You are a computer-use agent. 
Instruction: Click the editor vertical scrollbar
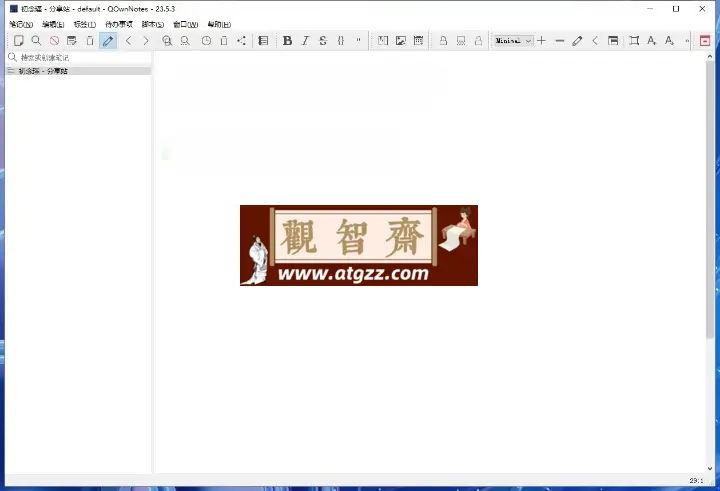pyautogui.click(x=710, y=200)
